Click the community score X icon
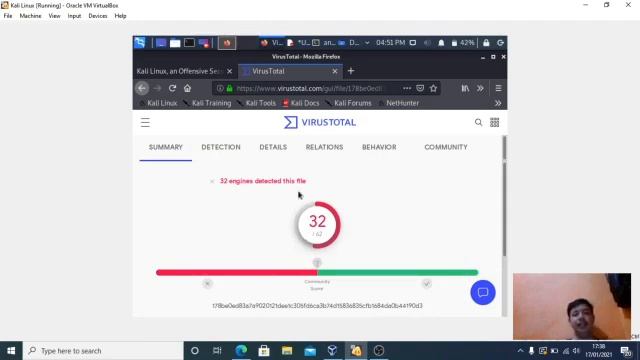Screen dimensions: 640x360 pyautogui.click(x=207, y=283)
